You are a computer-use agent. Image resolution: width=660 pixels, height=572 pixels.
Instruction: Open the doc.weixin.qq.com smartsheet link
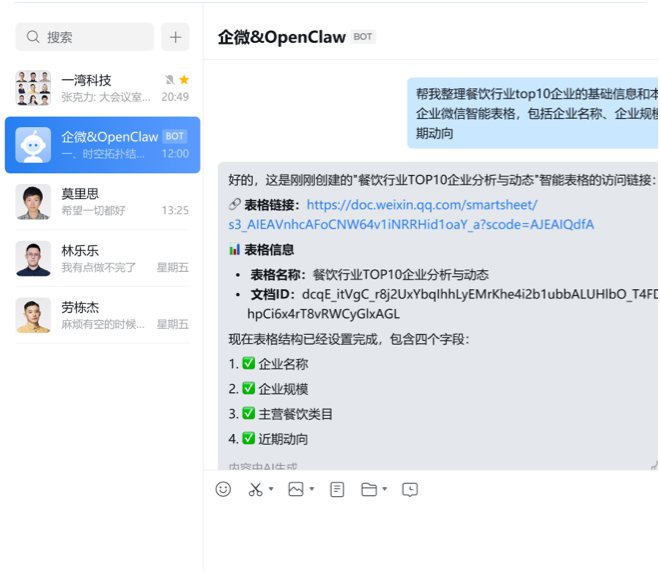point(411,215)
